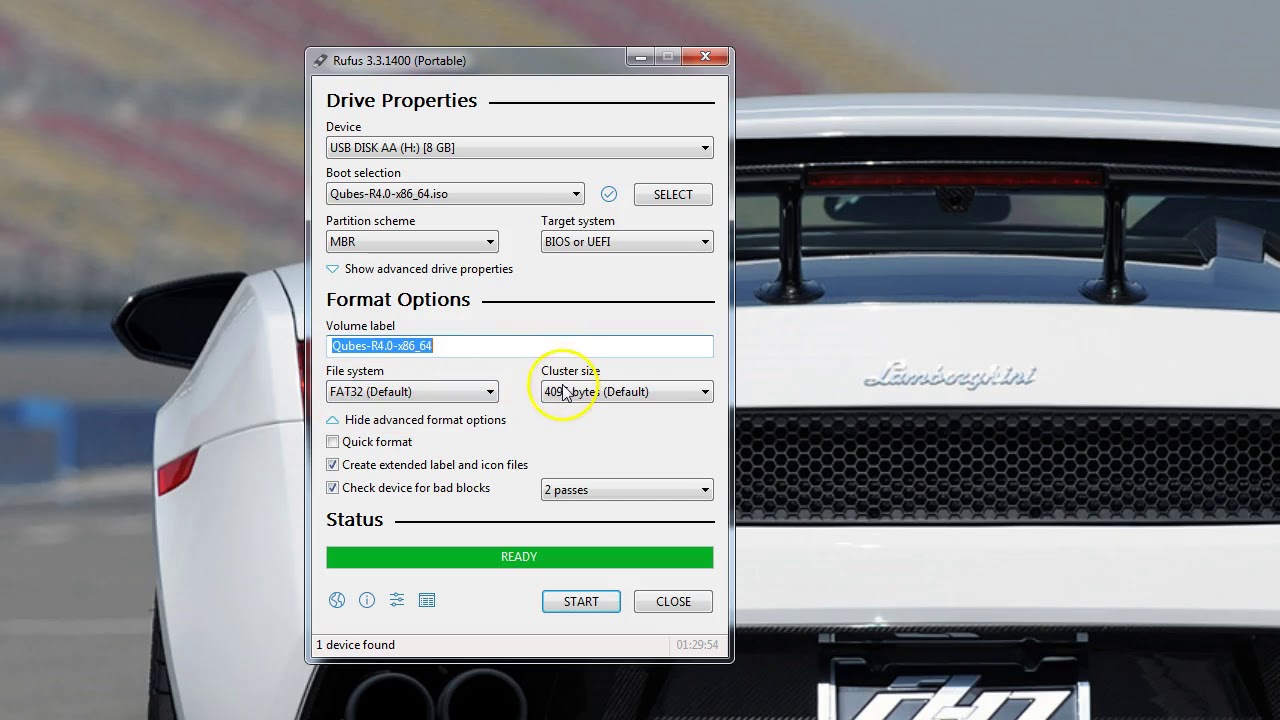Open Target system BIOS or UEFI dropdown

pos(627,242)
